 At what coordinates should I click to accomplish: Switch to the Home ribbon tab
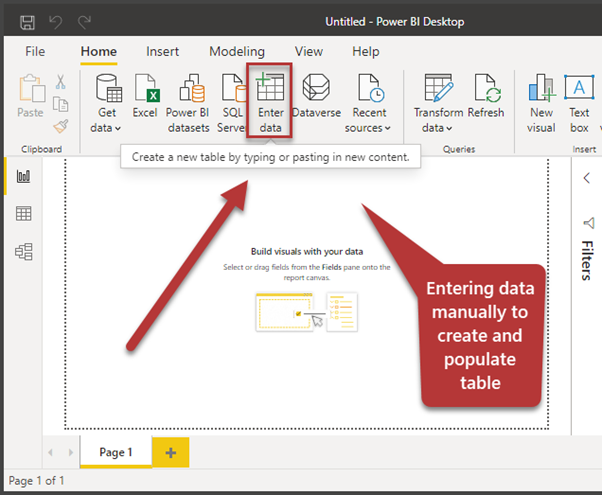(99, 51)
